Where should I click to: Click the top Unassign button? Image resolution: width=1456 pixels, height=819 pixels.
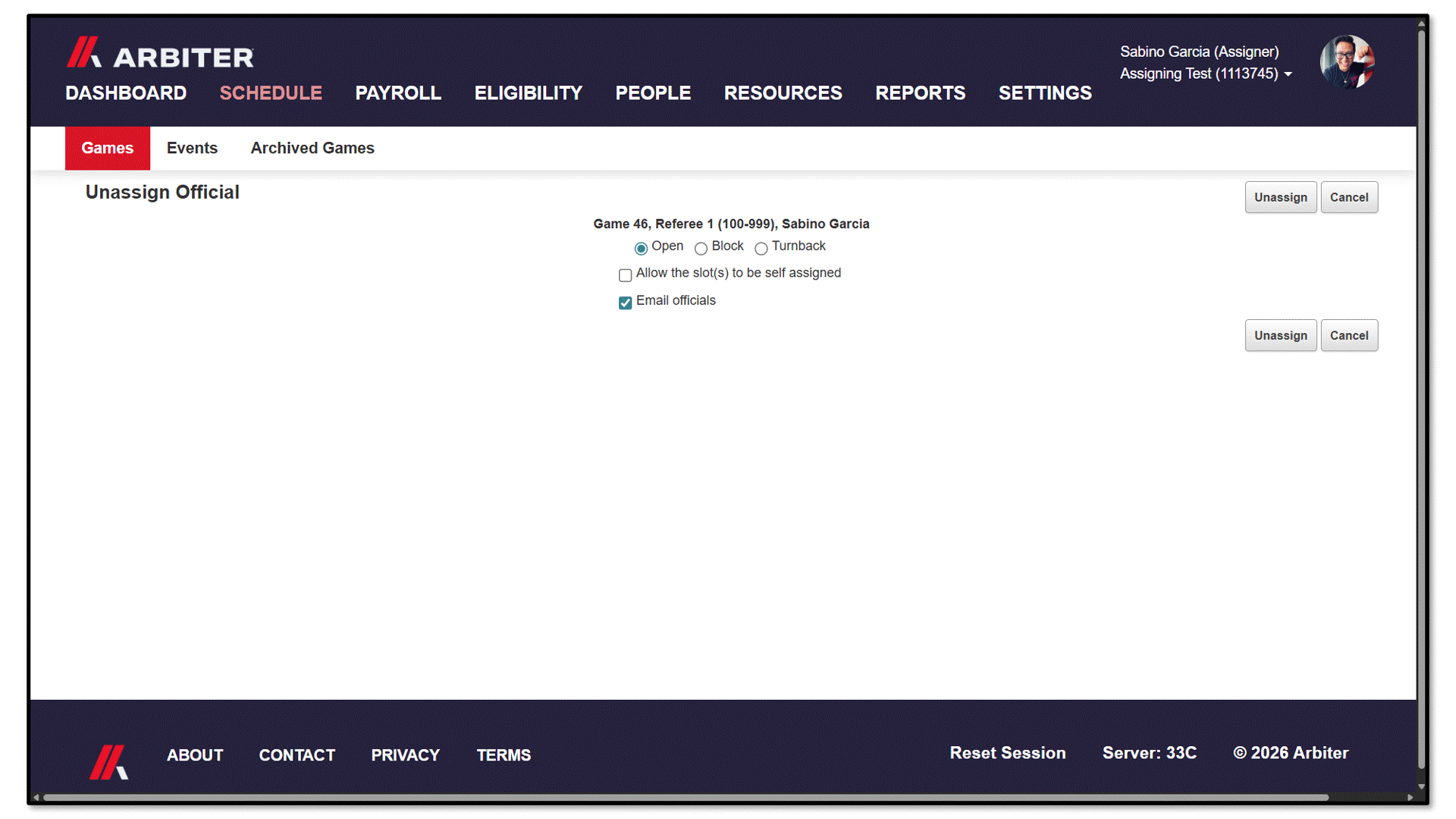click(x=1280, y=197)
